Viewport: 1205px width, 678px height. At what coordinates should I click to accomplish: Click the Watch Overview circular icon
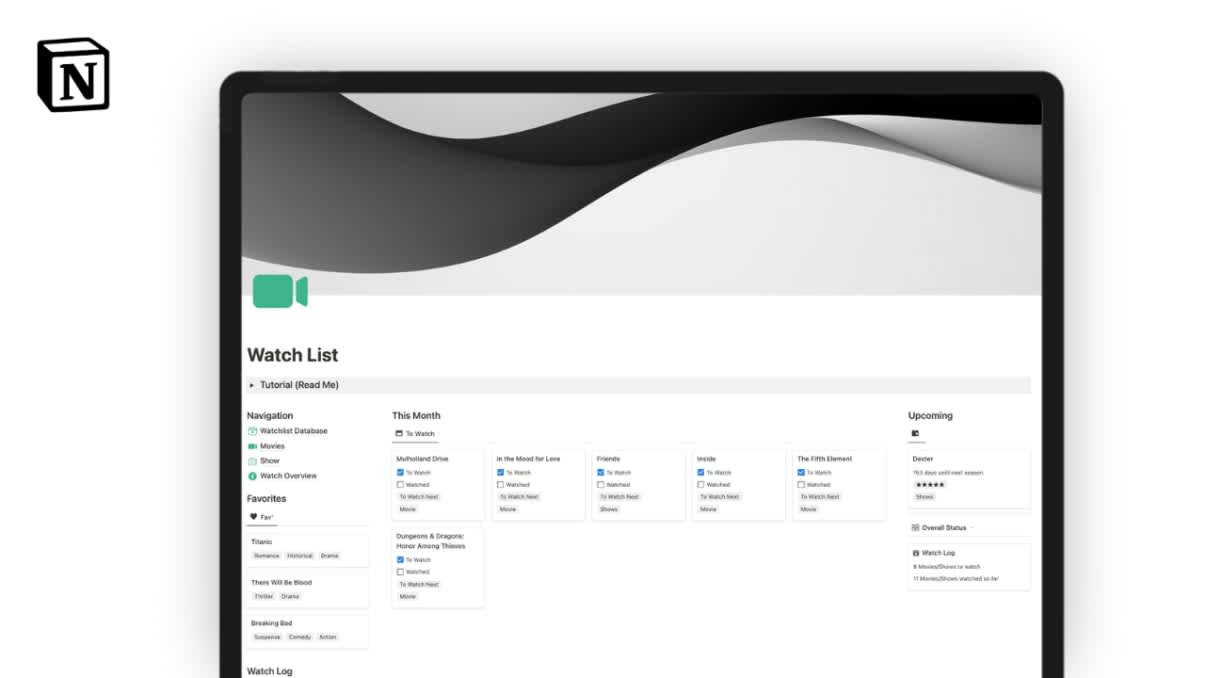253,476
